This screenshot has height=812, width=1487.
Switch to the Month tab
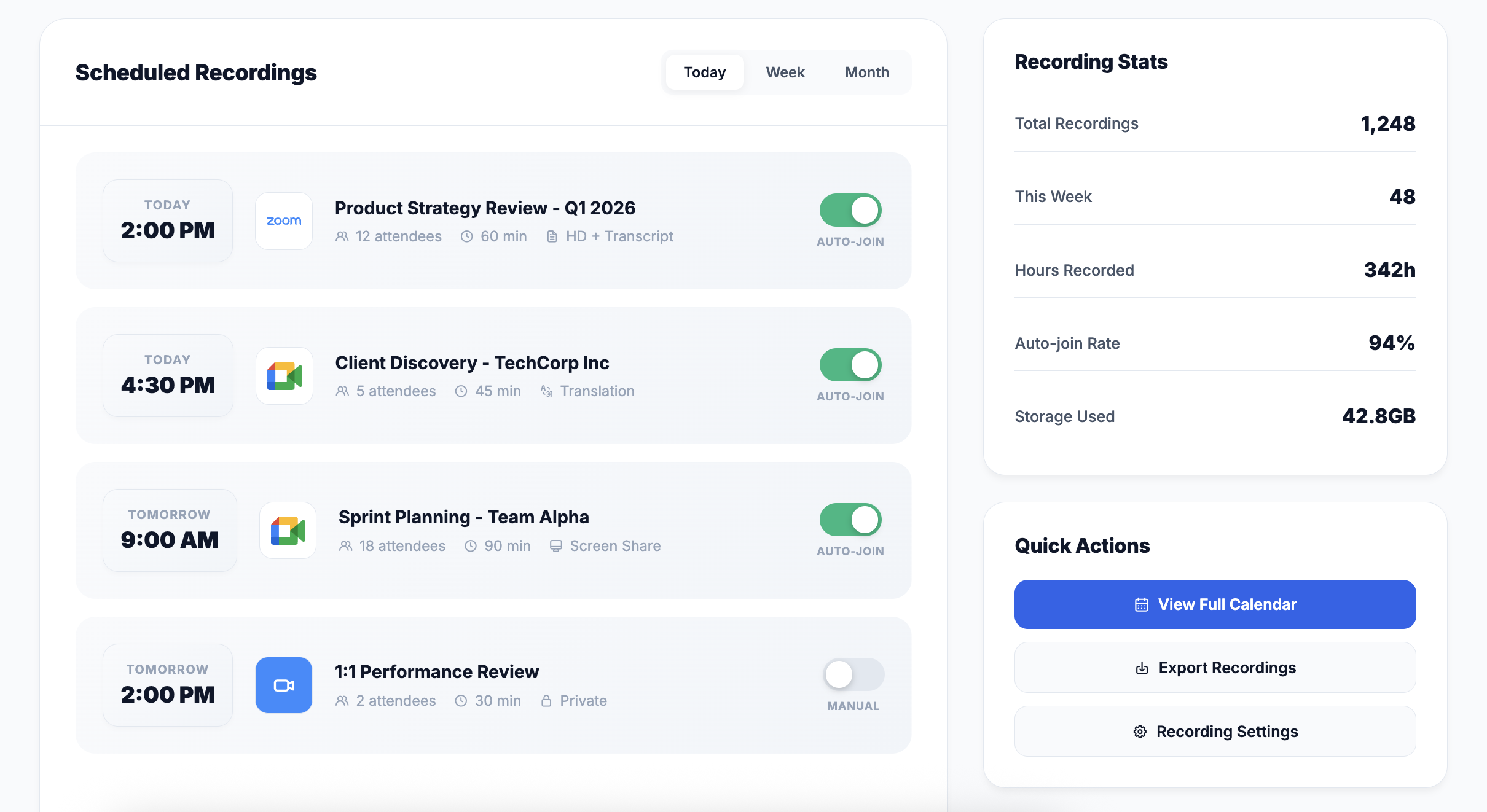pyautogui.click(x=866, y=72)
